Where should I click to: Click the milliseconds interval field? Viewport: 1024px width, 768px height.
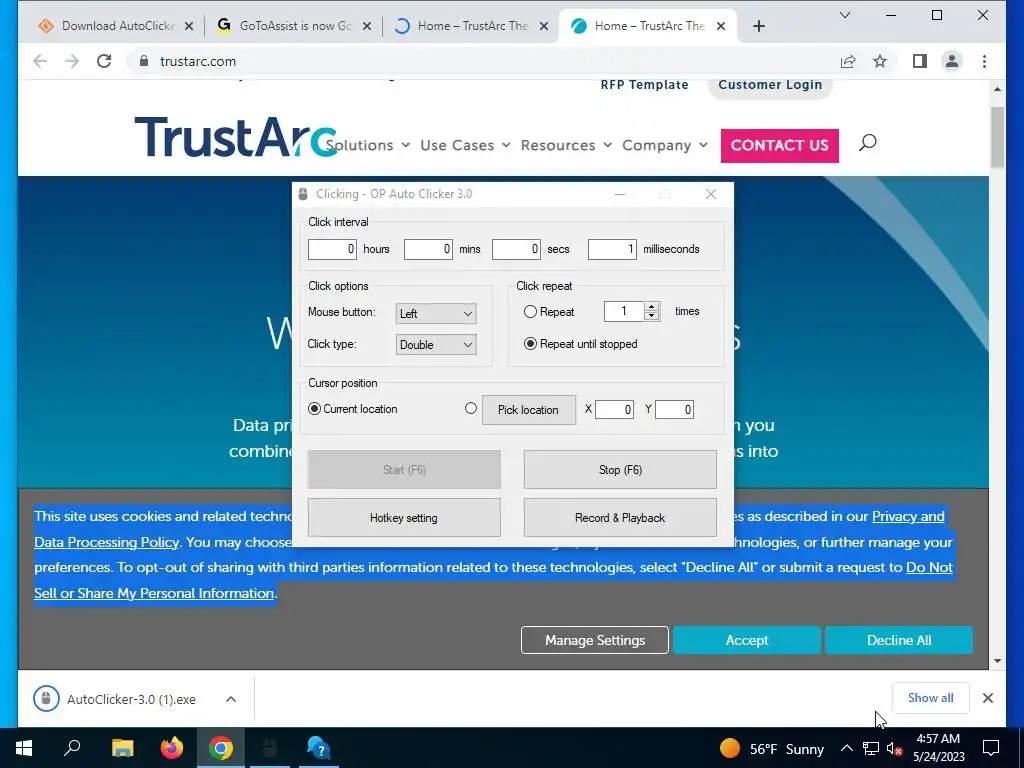[x=612, y=249]
